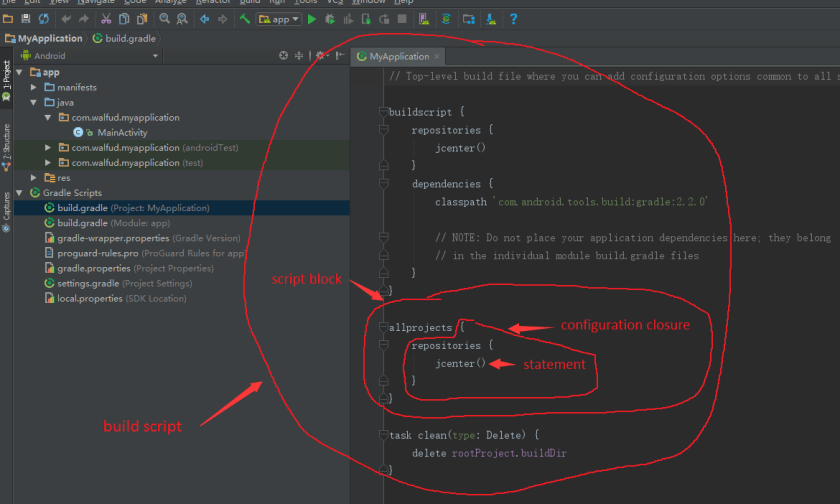Open the AVD Manager icon
Image resolution: width=840 pixels, height=504 pixels.
coord(424,19)
